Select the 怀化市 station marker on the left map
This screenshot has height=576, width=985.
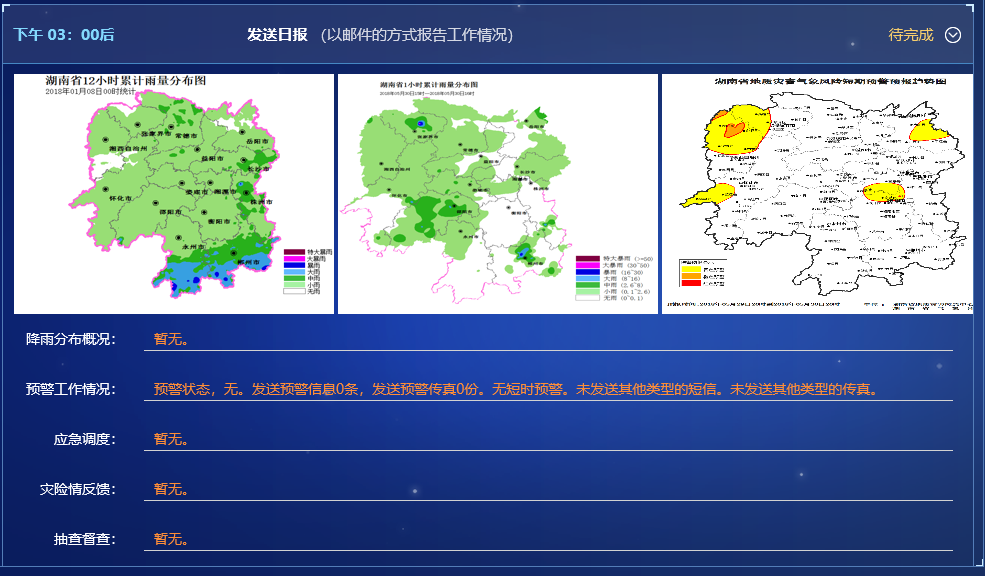coord(107,188)
